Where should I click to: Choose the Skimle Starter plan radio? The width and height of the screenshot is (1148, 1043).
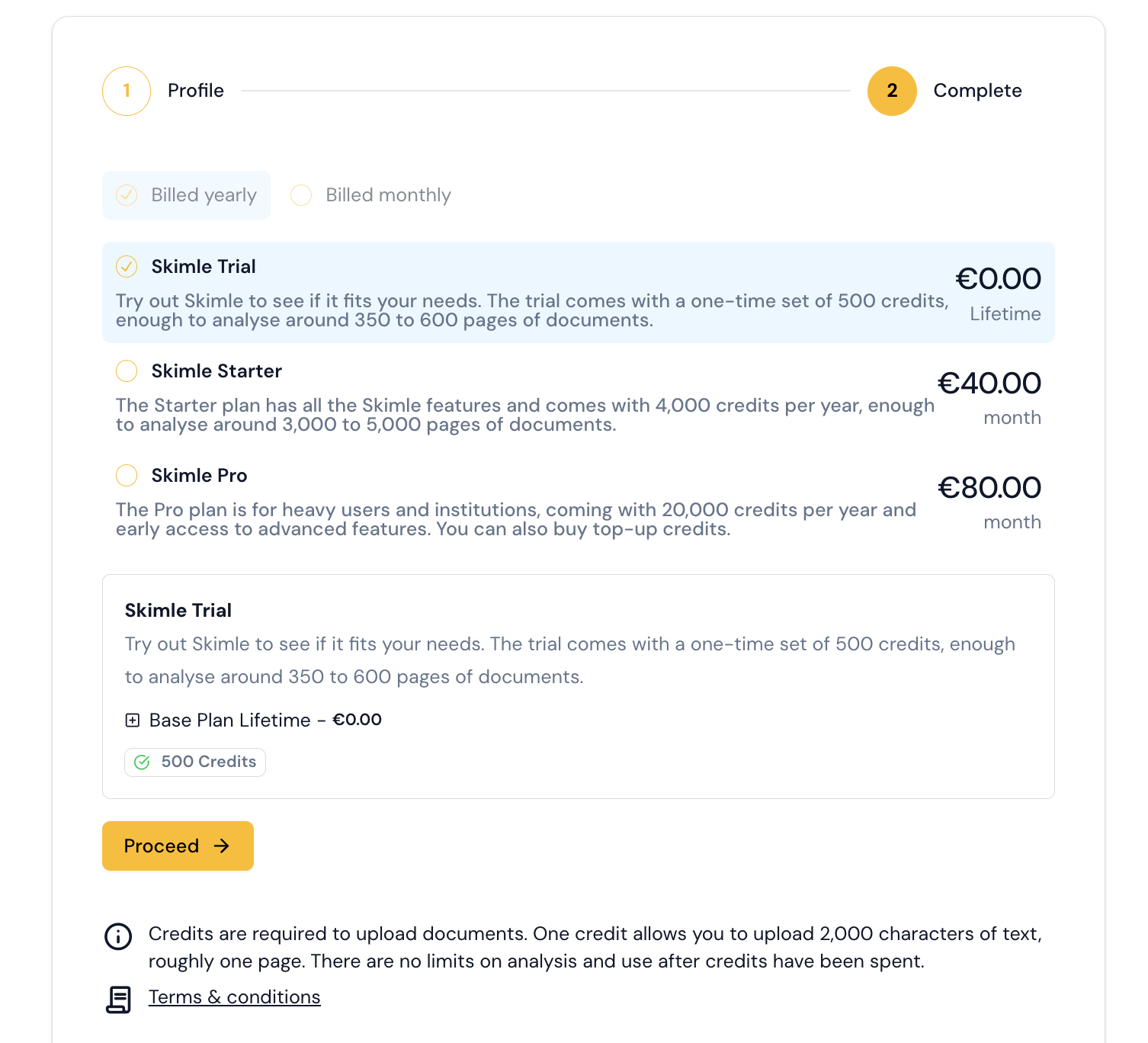pyautogui.click(x=127, y=371)
